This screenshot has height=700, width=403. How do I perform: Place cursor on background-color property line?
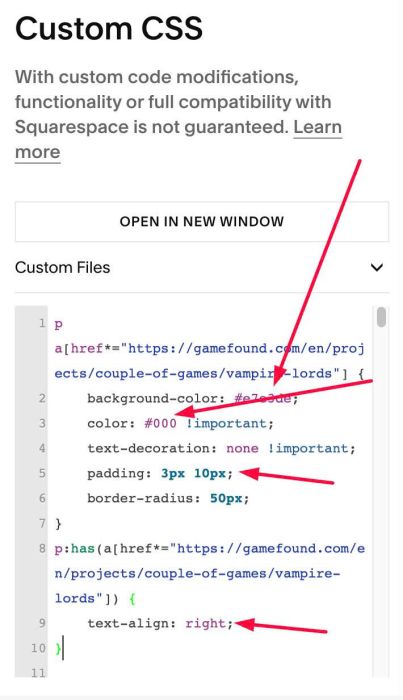192,398
